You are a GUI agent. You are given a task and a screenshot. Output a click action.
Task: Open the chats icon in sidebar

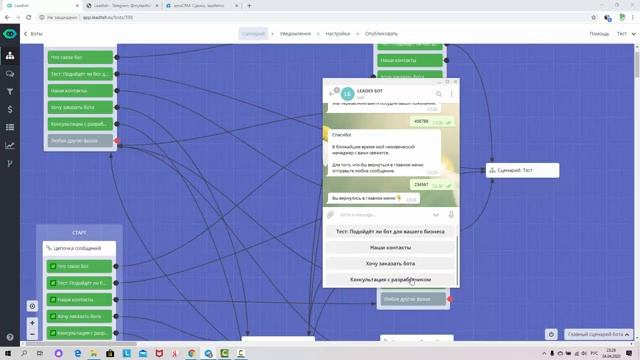click(10, 74)
